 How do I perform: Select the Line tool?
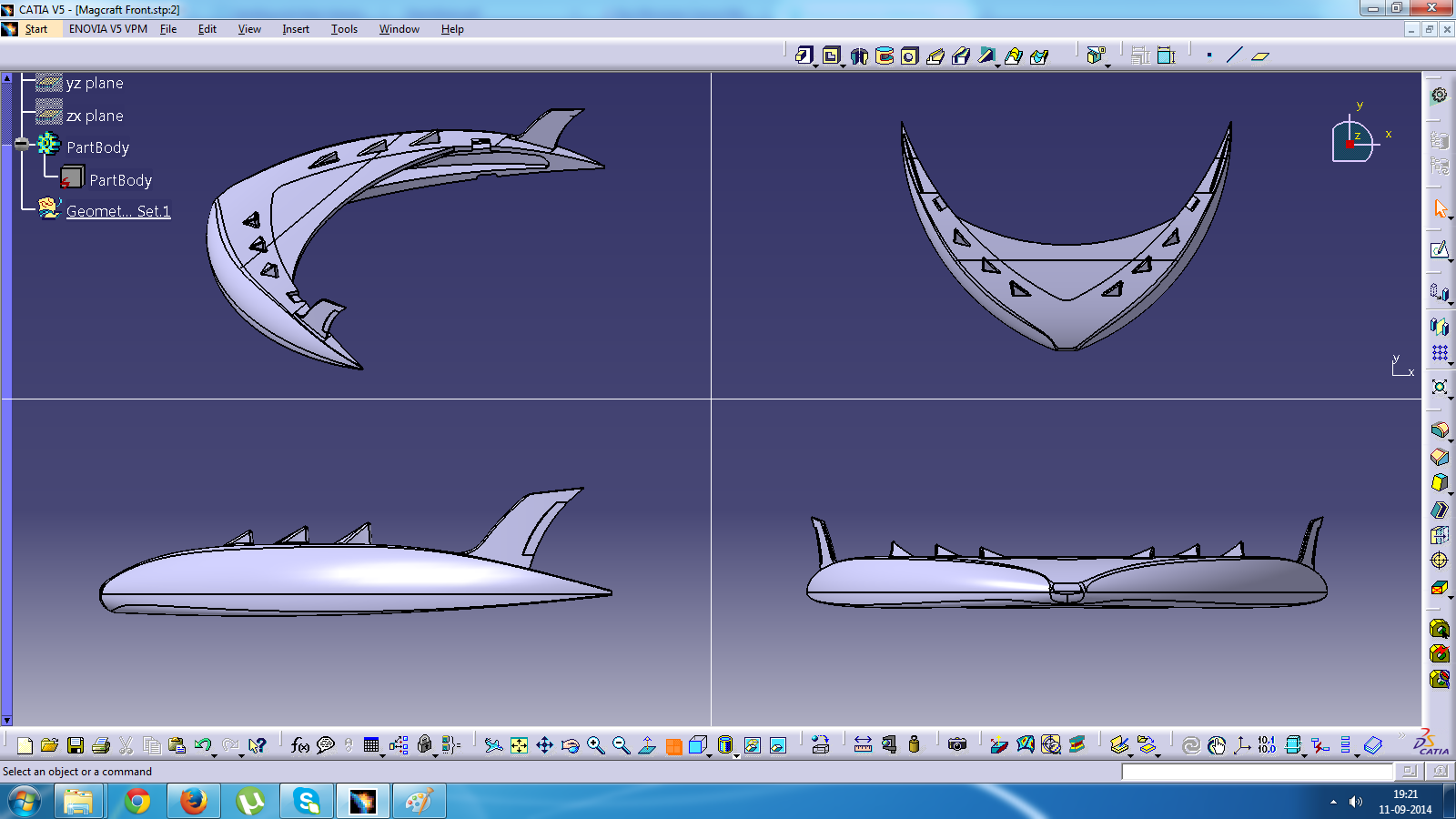[x=1234, y=56]
